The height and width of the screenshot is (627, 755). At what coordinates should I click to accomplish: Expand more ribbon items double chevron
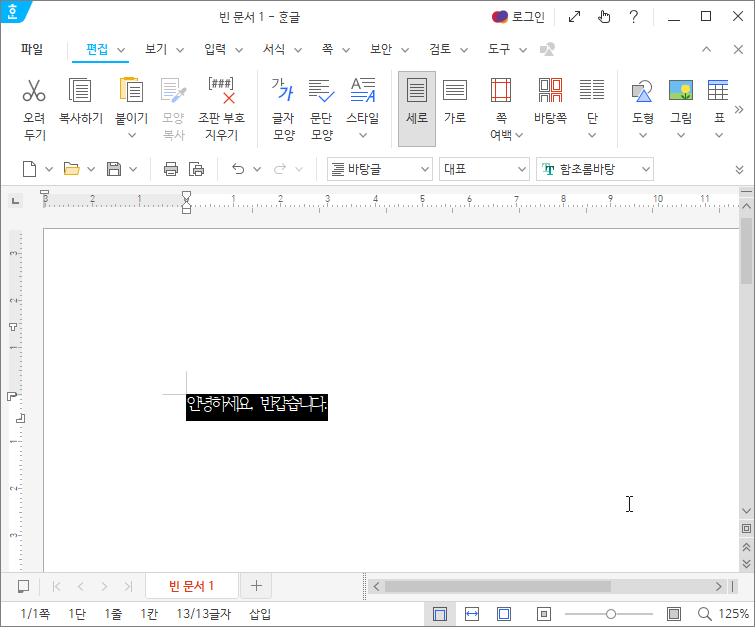pyautogui.click(x=739, y=110)
